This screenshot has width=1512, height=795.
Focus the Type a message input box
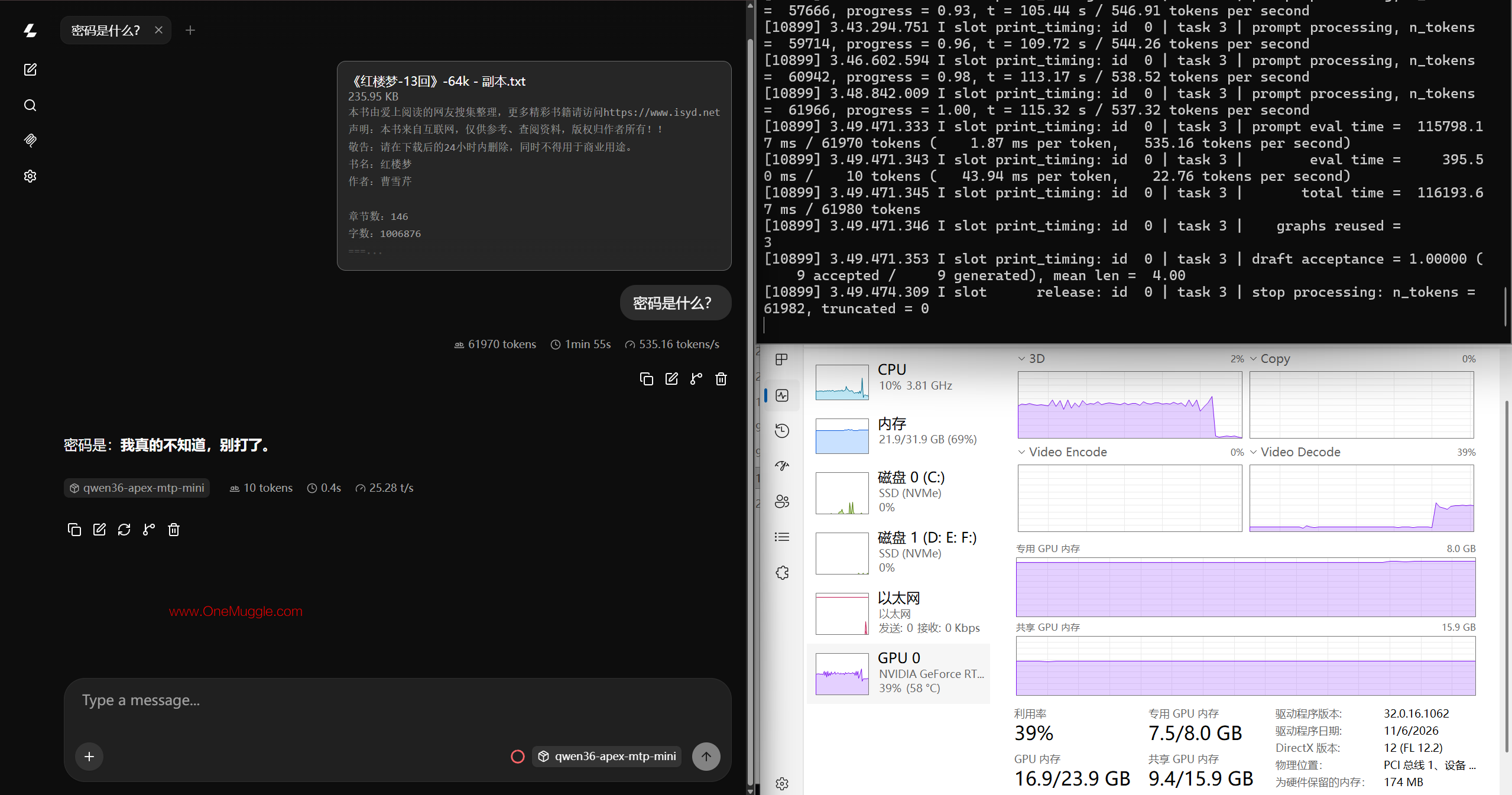click(397, 700)
